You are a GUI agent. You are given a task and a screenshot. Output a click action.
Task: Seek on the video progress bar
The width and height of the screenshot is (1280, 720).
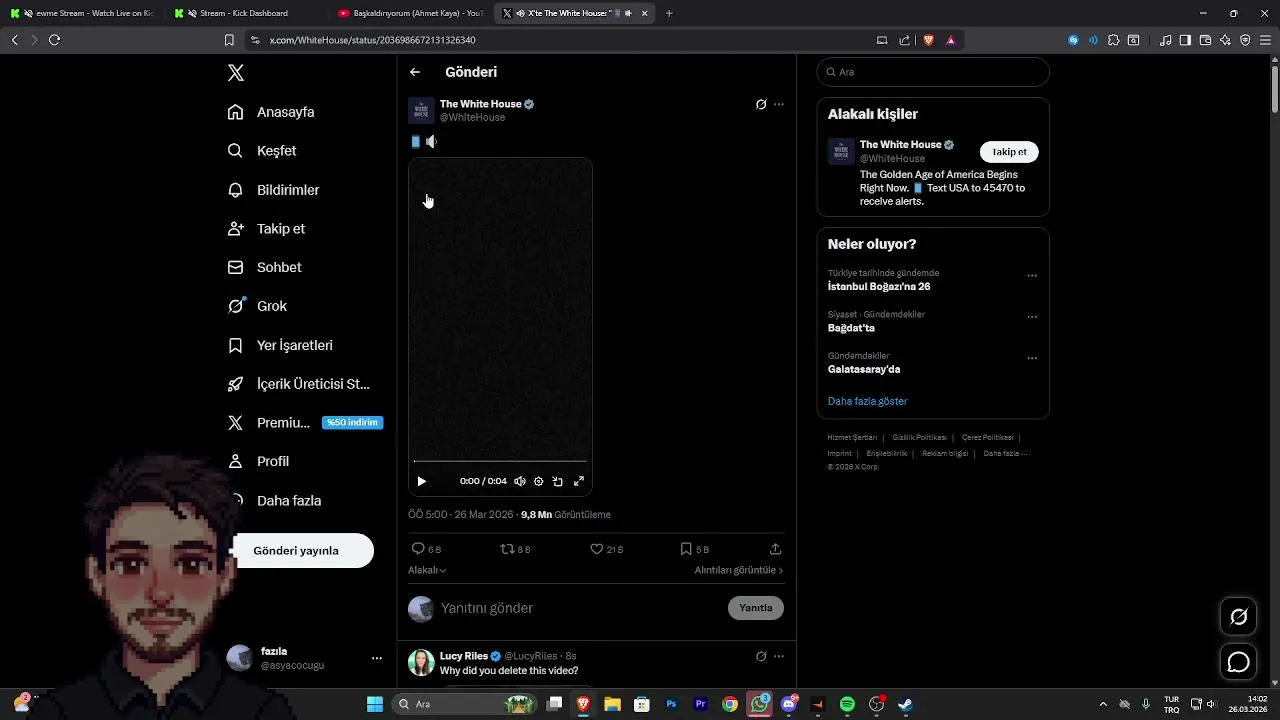[x=500, y=461]
